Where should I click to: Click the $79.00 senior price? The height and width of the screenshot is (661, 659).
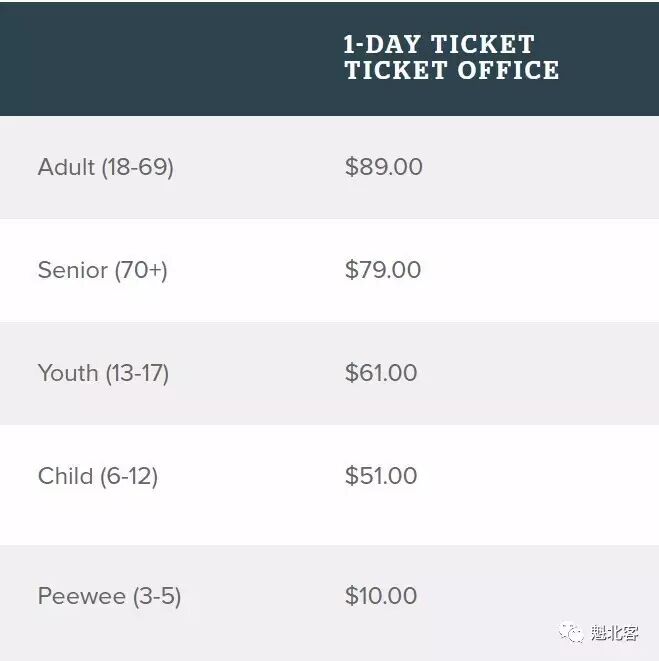[383, 270]
